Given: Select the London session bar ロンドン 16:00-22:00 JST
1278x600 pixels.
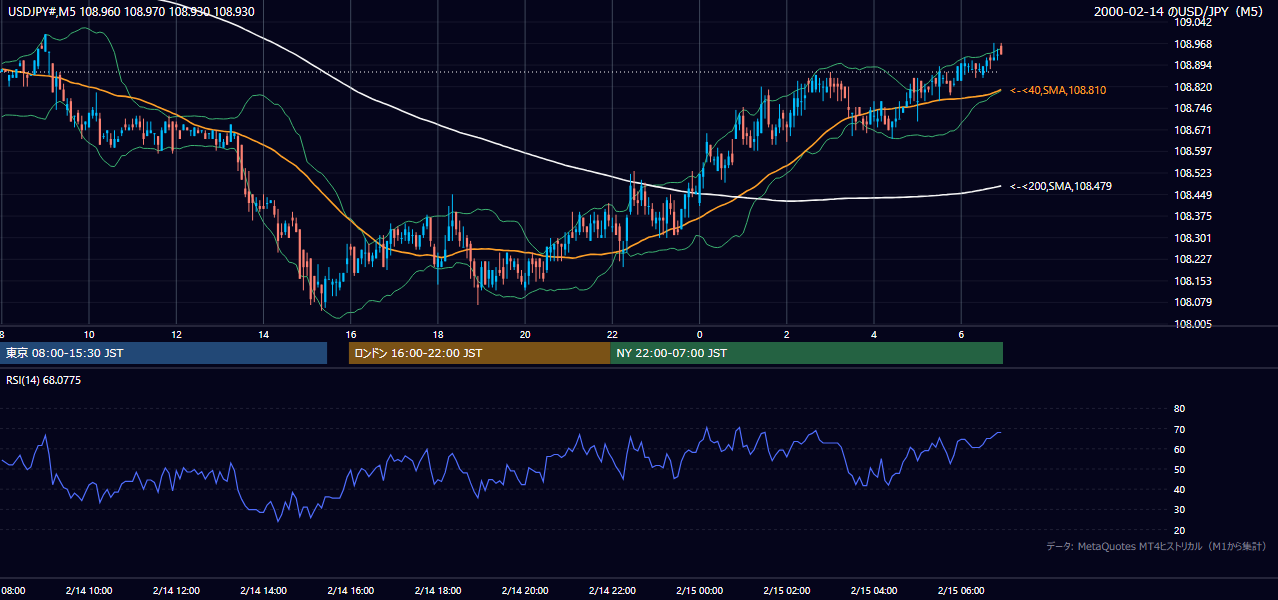Looking at the screenshot, I should [479, 353].
